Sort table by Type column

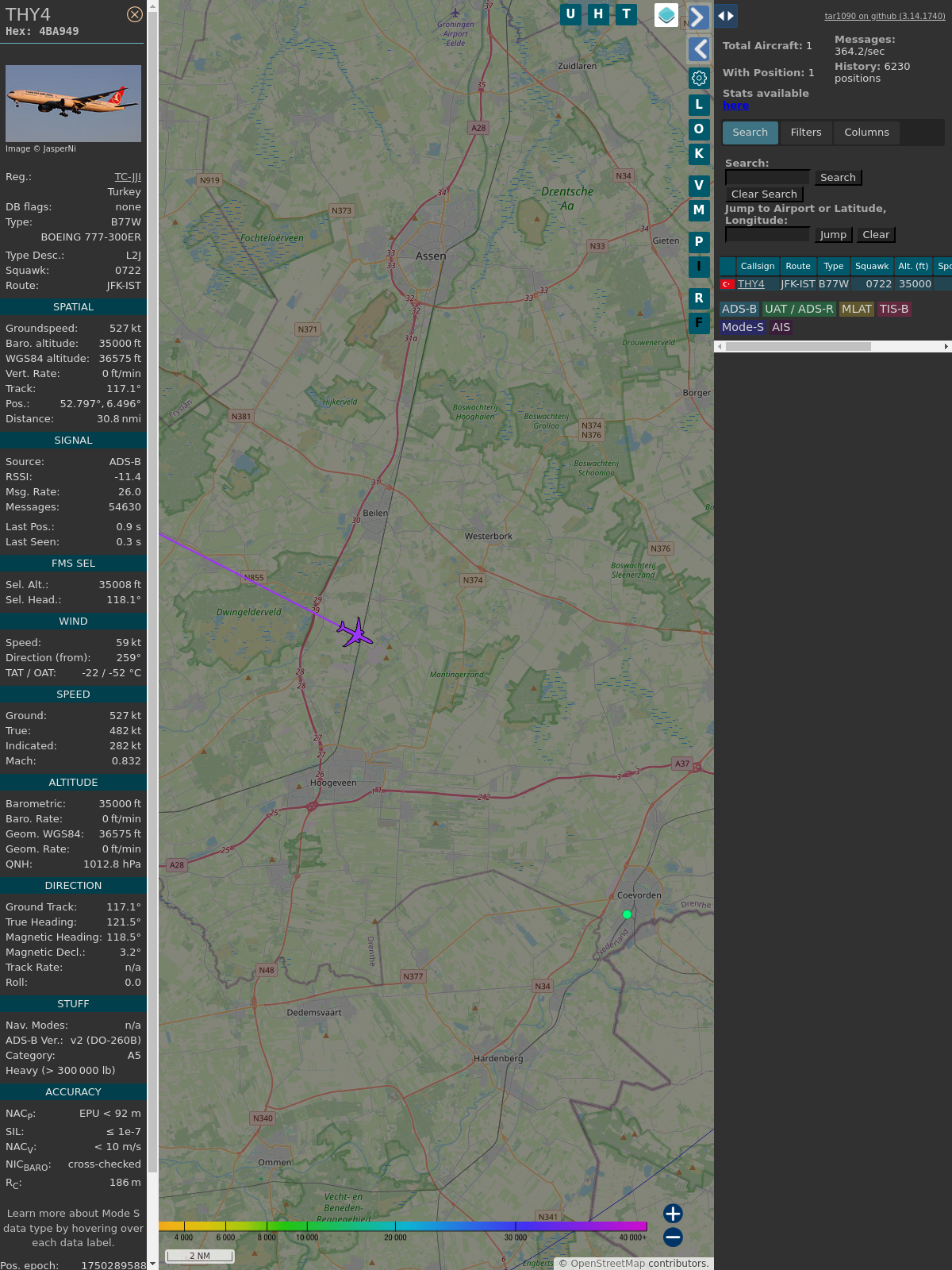click(x=834, y=267)
